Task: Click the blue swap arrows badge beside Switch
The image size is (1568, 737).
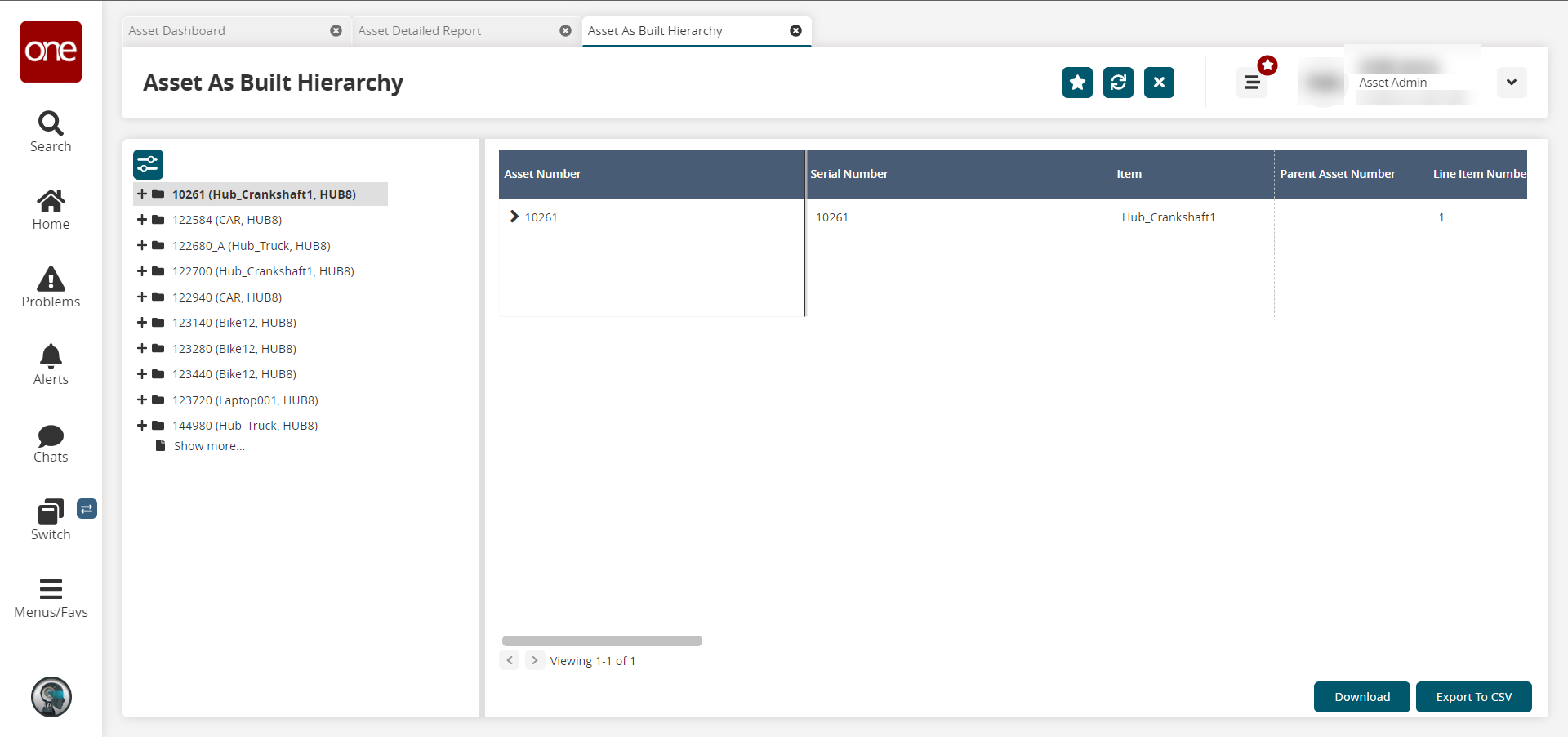Action: (x=87, y=509)
